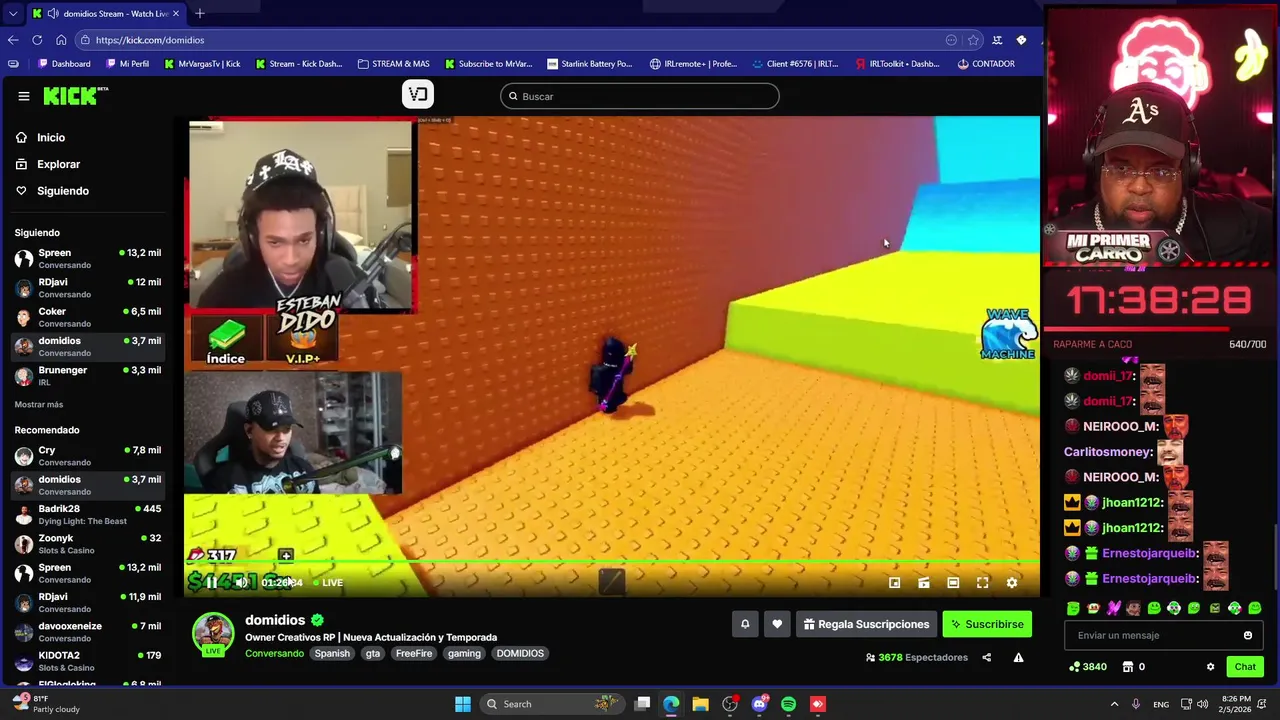Image resolution: width=1280 pixels, height=720 pixels.
Task: Bookmark this page with star icon
Action: pos(973,40)
